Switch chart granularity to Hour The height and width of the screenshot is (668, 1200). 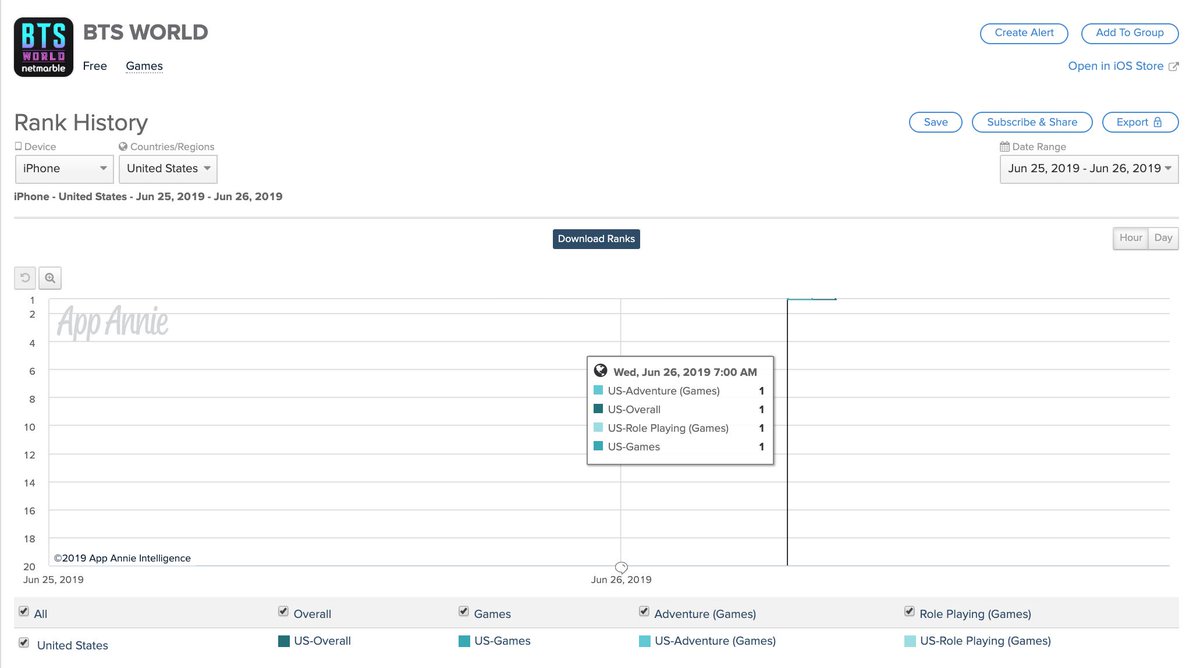tap(1130, 238)
